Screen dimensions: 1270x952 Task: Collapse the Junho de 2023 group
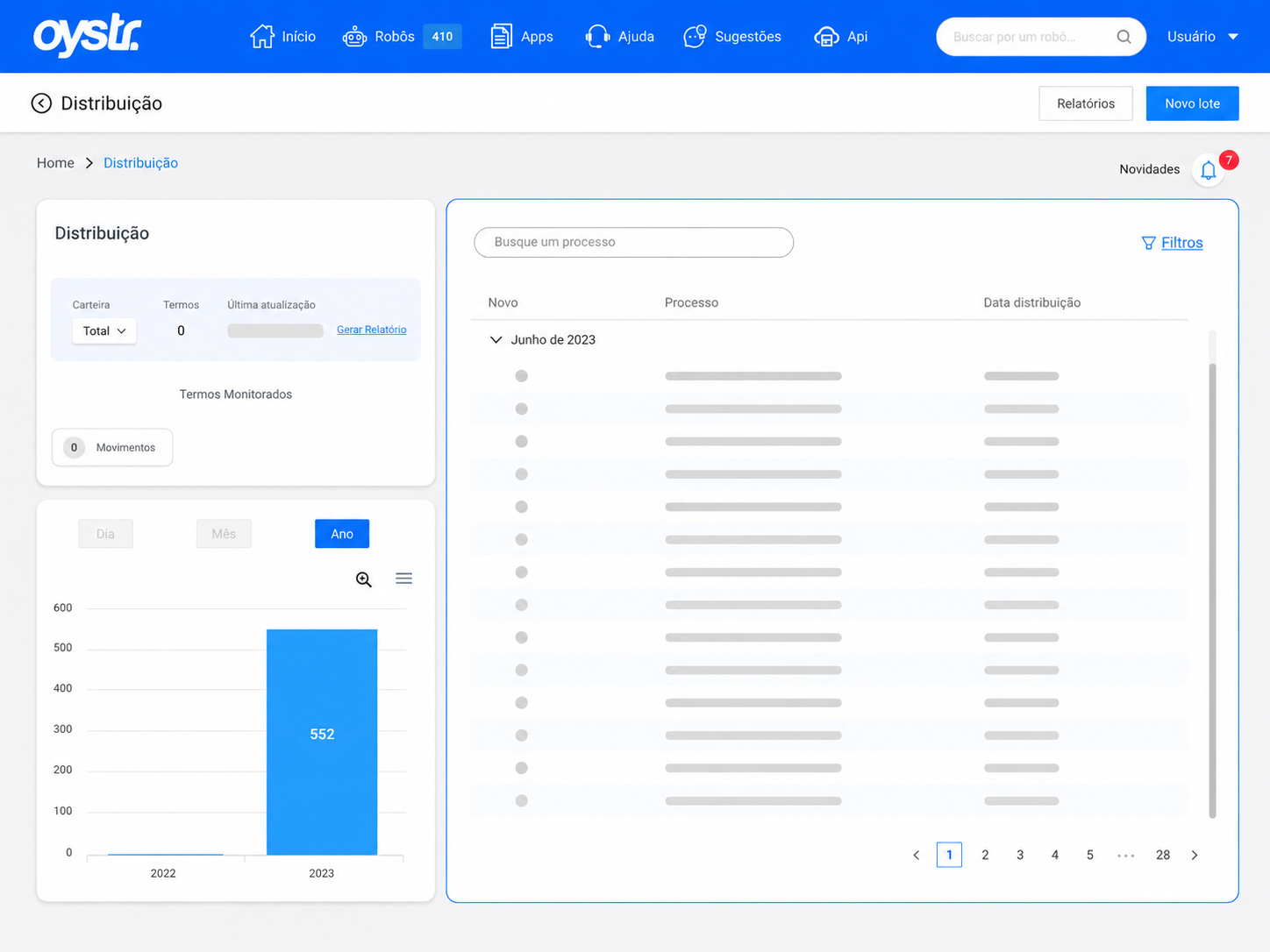tap(496, 340)
